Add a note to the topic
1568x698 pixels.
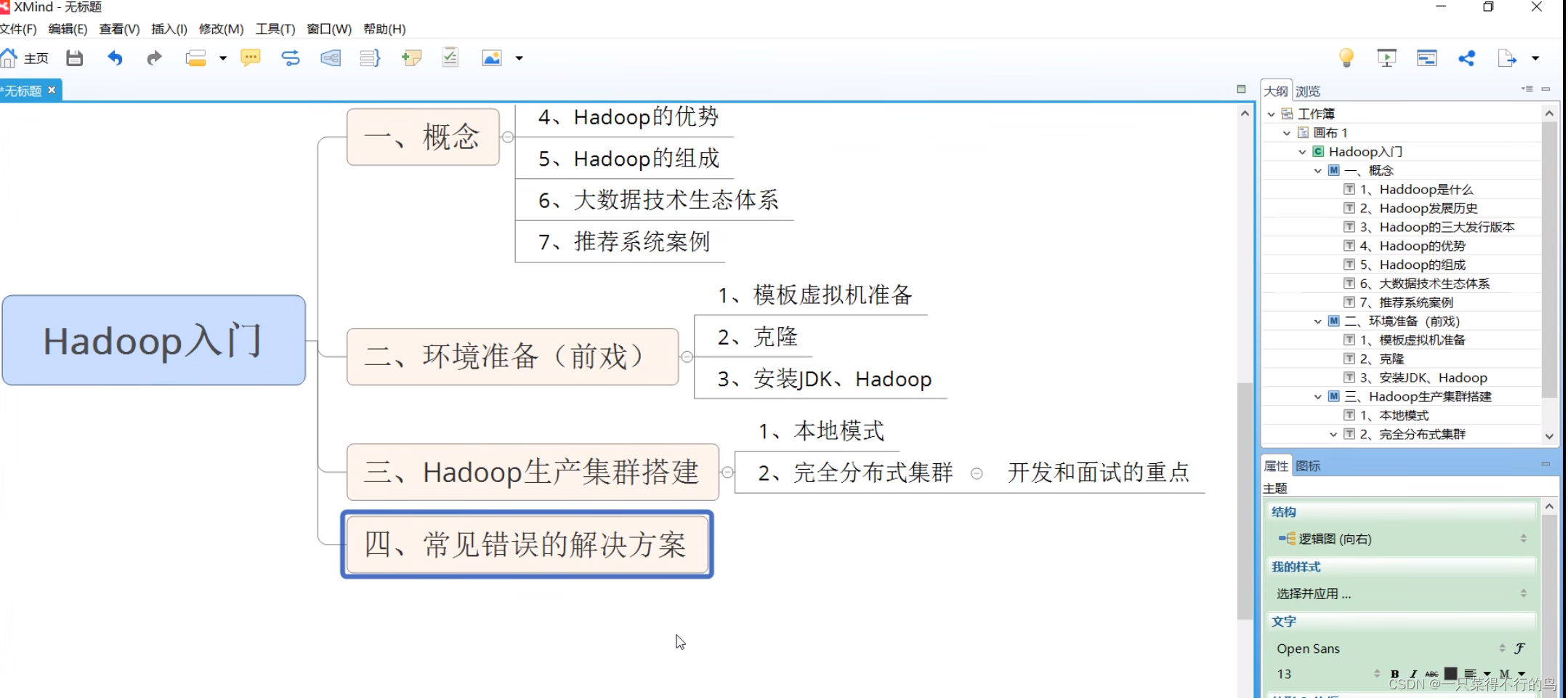[x=411, y=58]
